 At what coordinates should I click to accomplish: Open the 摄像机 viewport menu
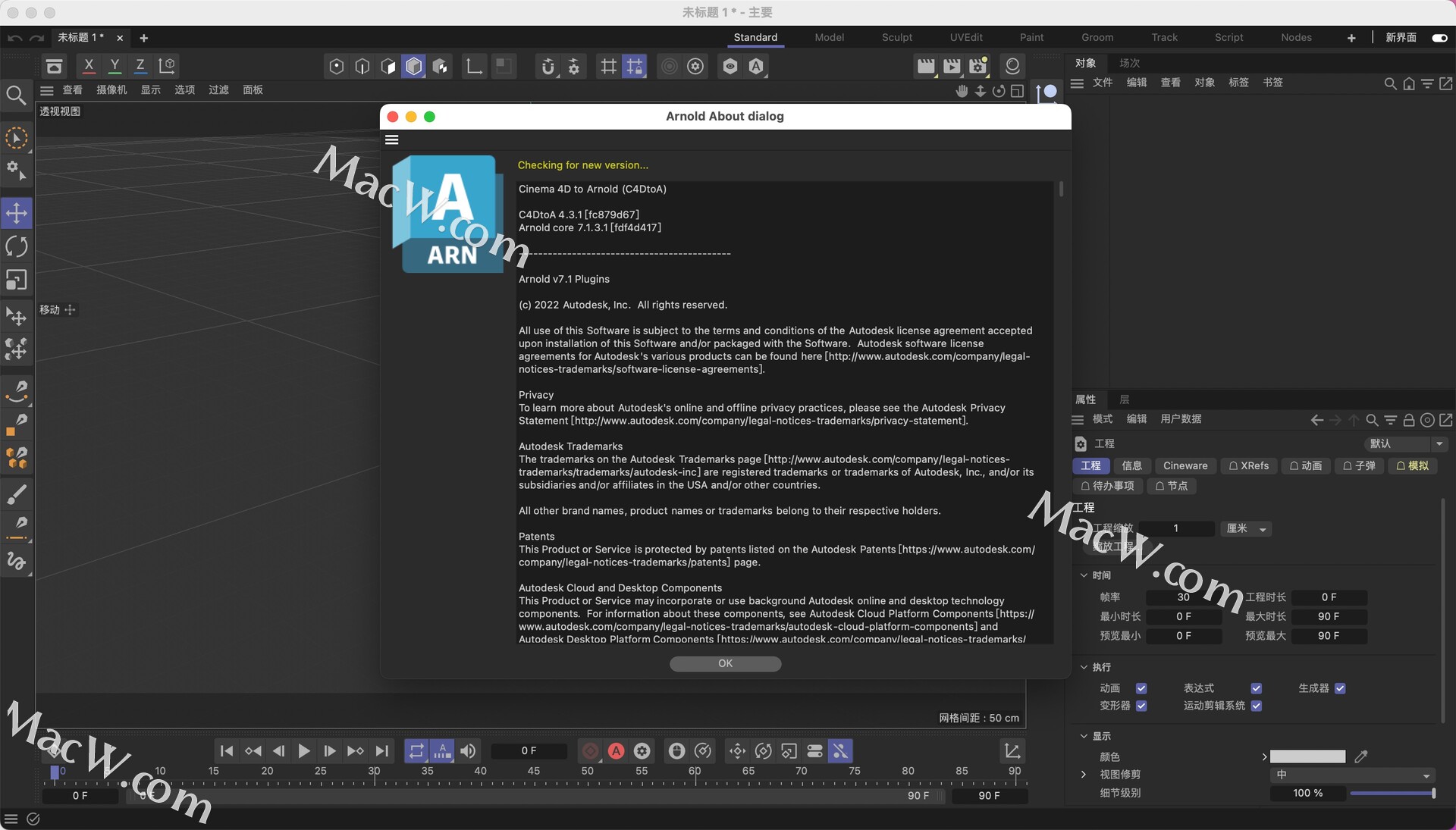111,90
